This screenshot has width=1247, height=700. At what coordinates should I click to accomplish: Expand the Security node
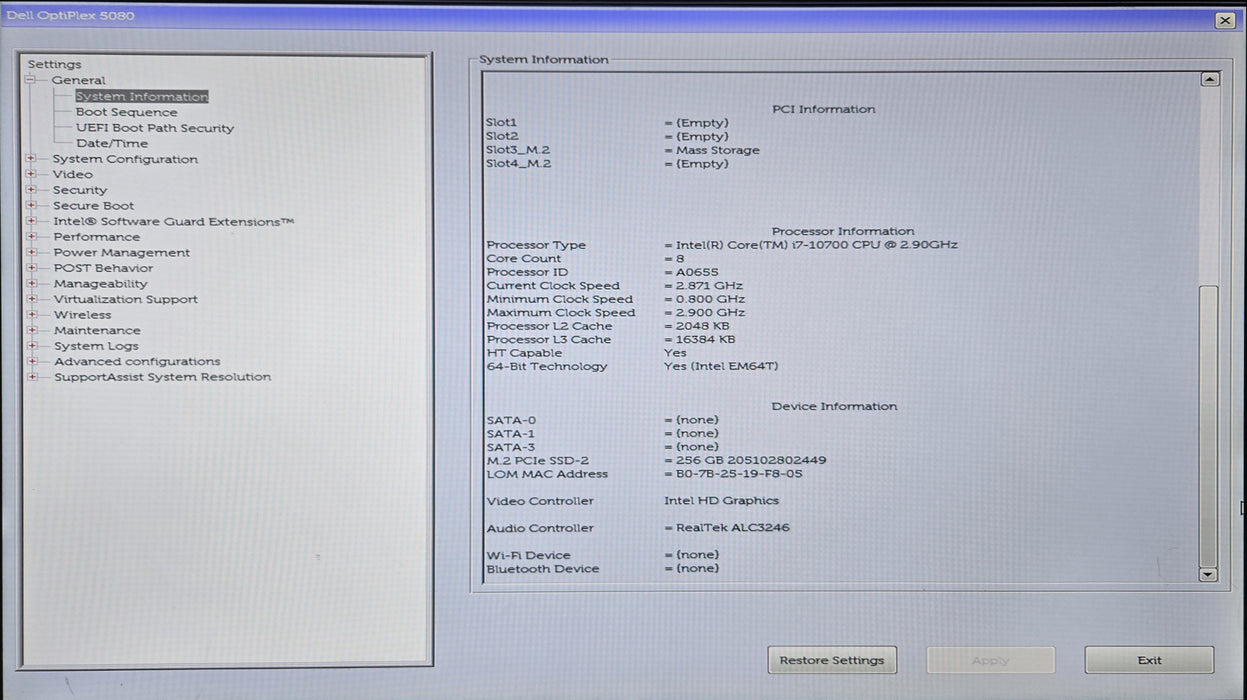(32, 190)
